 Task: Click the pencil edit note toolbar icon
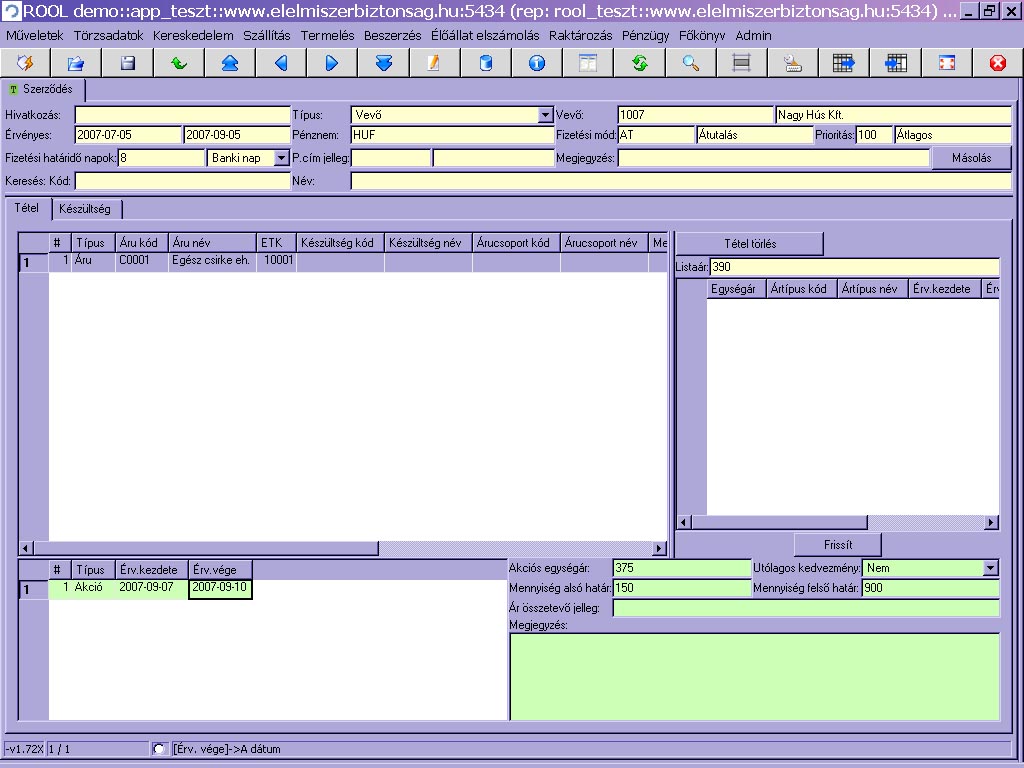coord(434,63)
